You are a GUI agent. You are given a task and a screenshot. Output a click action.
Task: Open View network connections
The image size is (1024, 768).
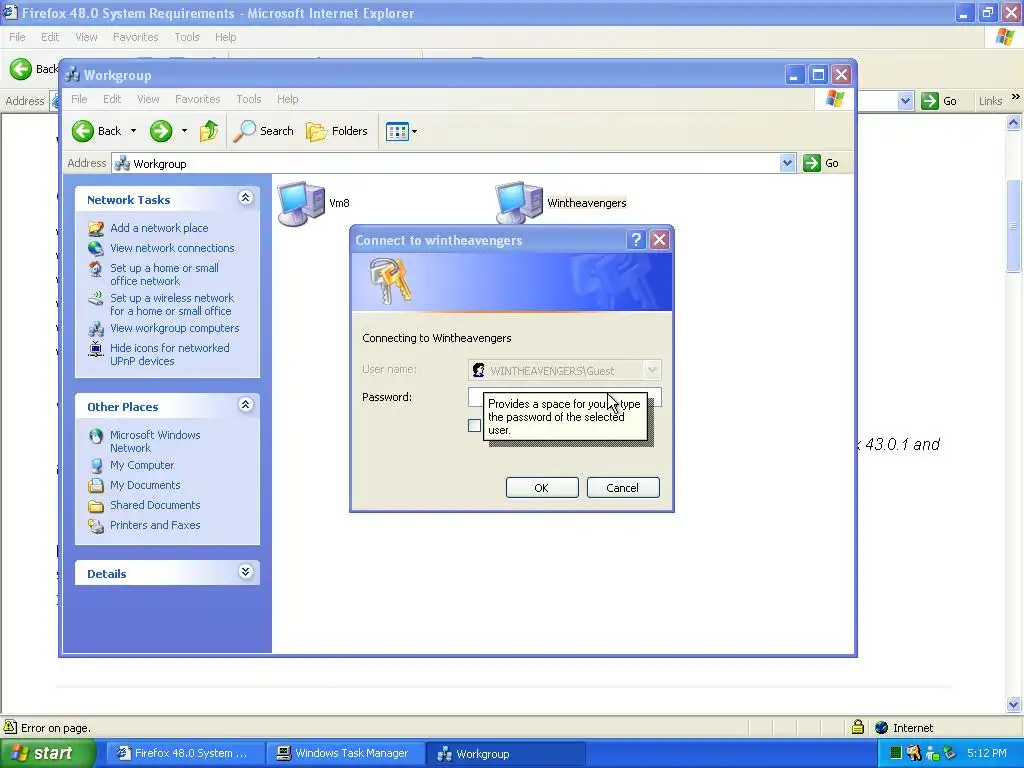[x=172, y=248]
